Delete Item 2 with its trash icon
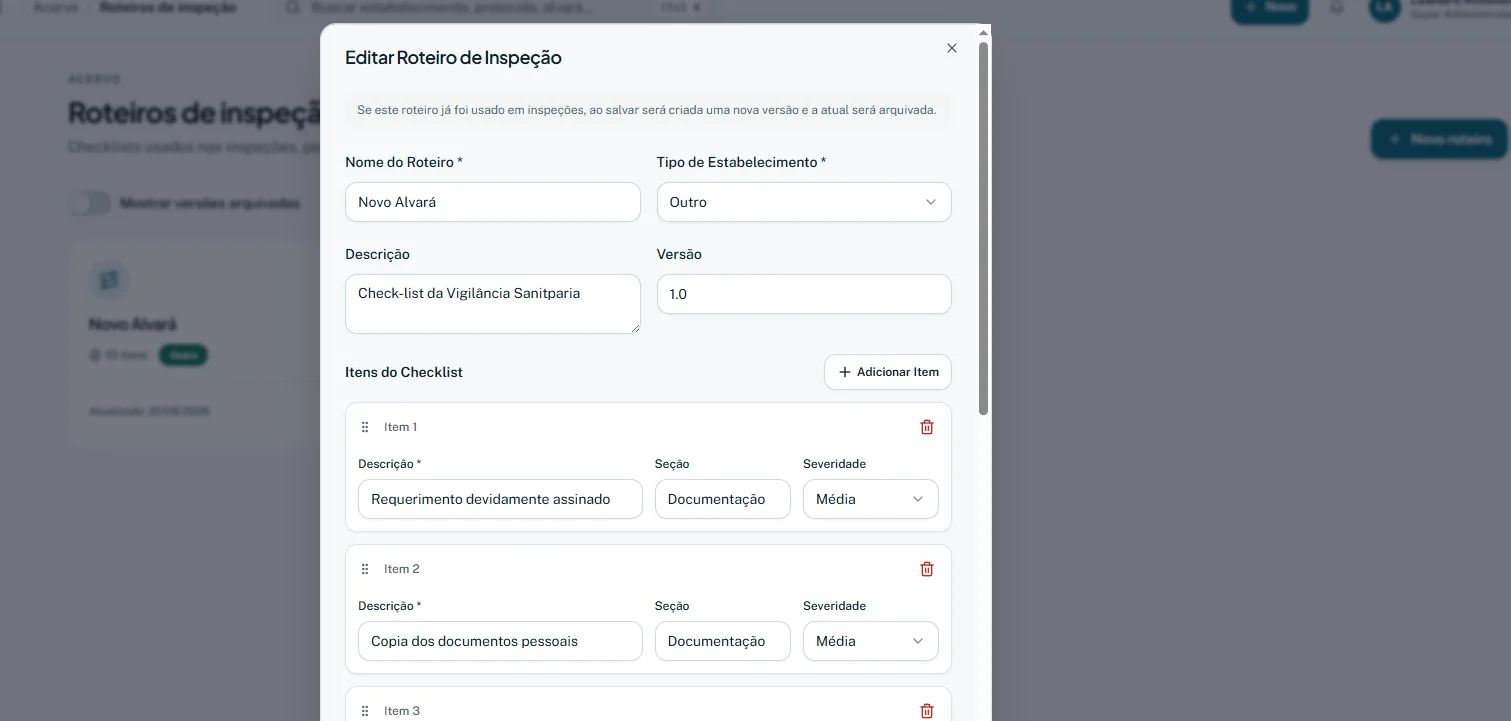This screenshot has height=721, width=1511. point(927,569)
